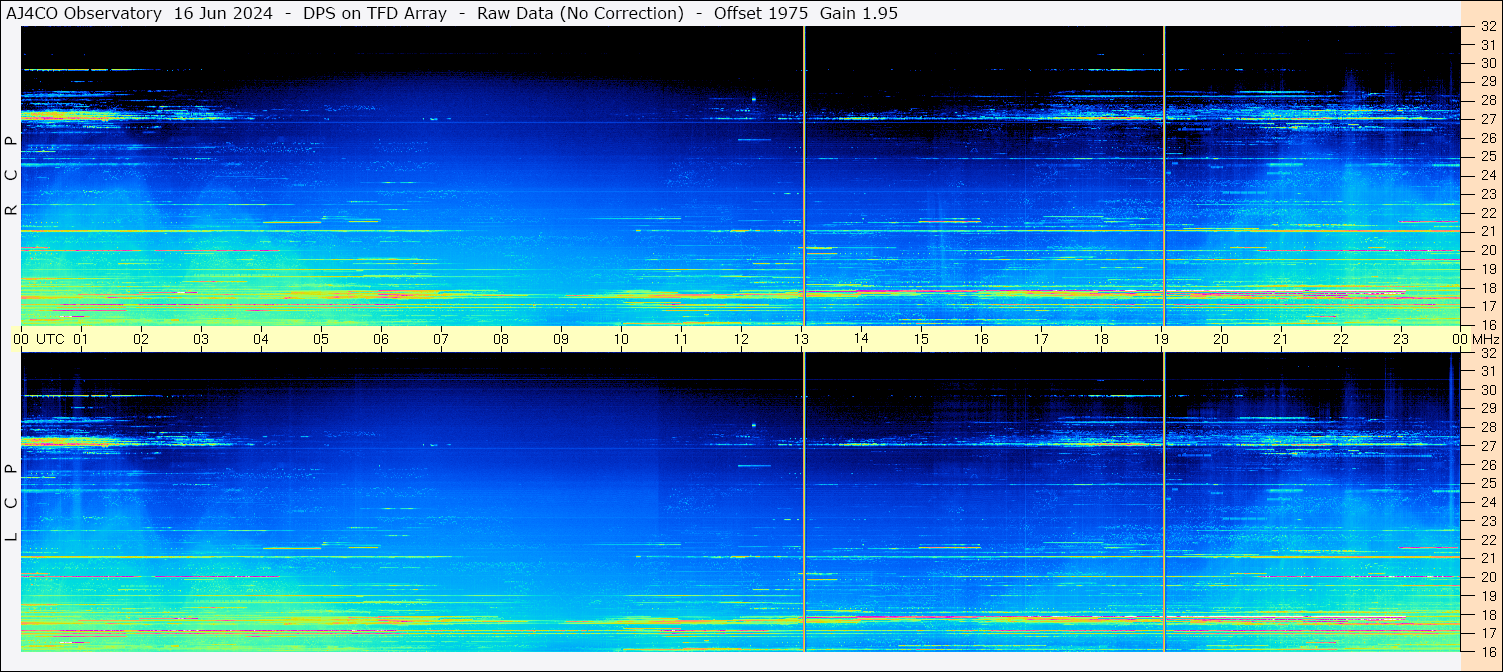Viewport: 1503px width, 672px height.
Task: Click green vertical marker at 13 UTC in RCP panel
Action: [804, 176]
